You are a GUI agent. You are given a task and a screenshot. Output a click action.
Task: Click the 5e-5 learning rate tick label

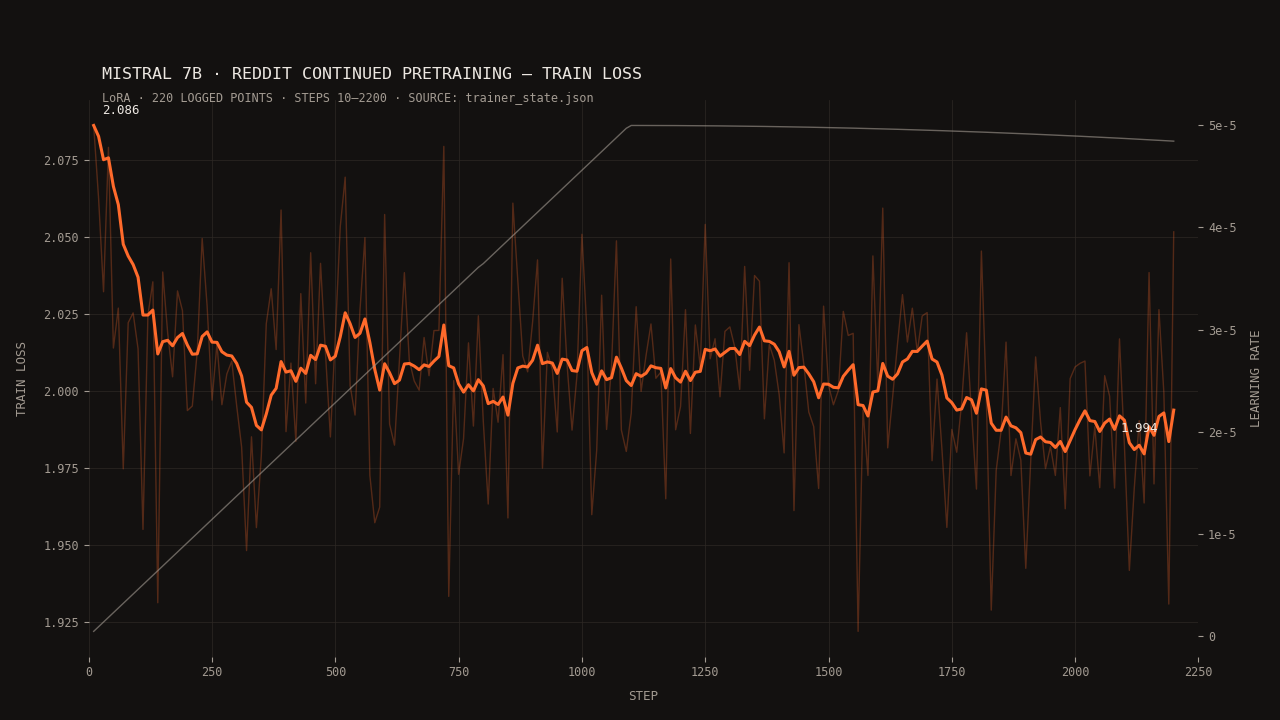click(x=1222, y=125)
